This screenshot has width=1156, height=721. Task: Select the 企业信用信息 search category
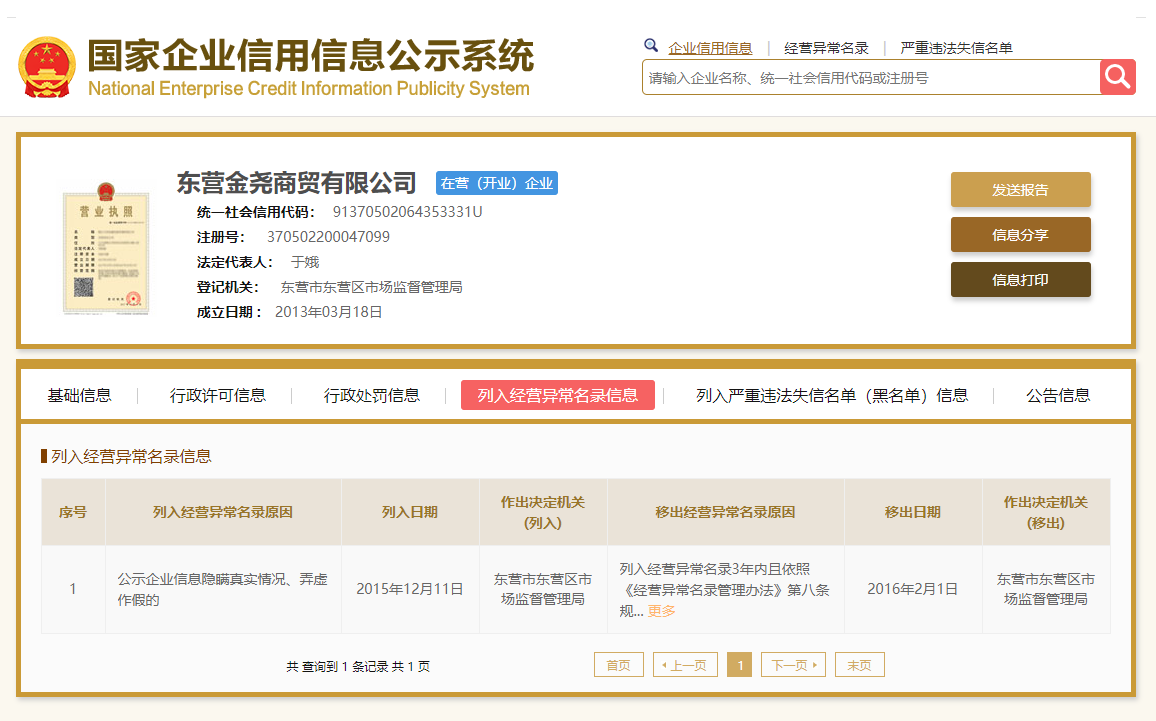click(710, 48)
